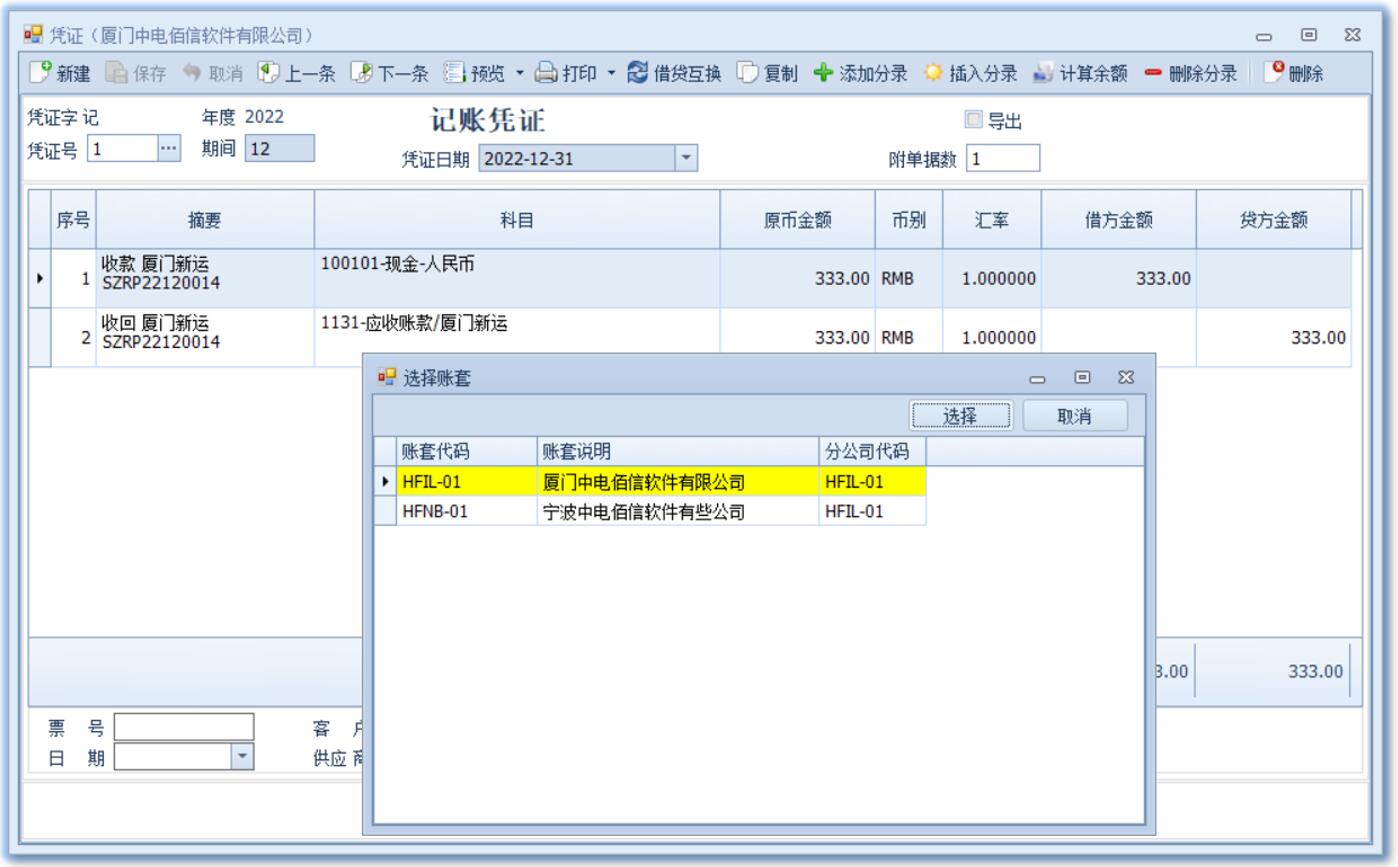The height and width of the screenshot is (867, 1398).
Task: Click the 附单据数 input field
Action: (x=1002, y=158)
